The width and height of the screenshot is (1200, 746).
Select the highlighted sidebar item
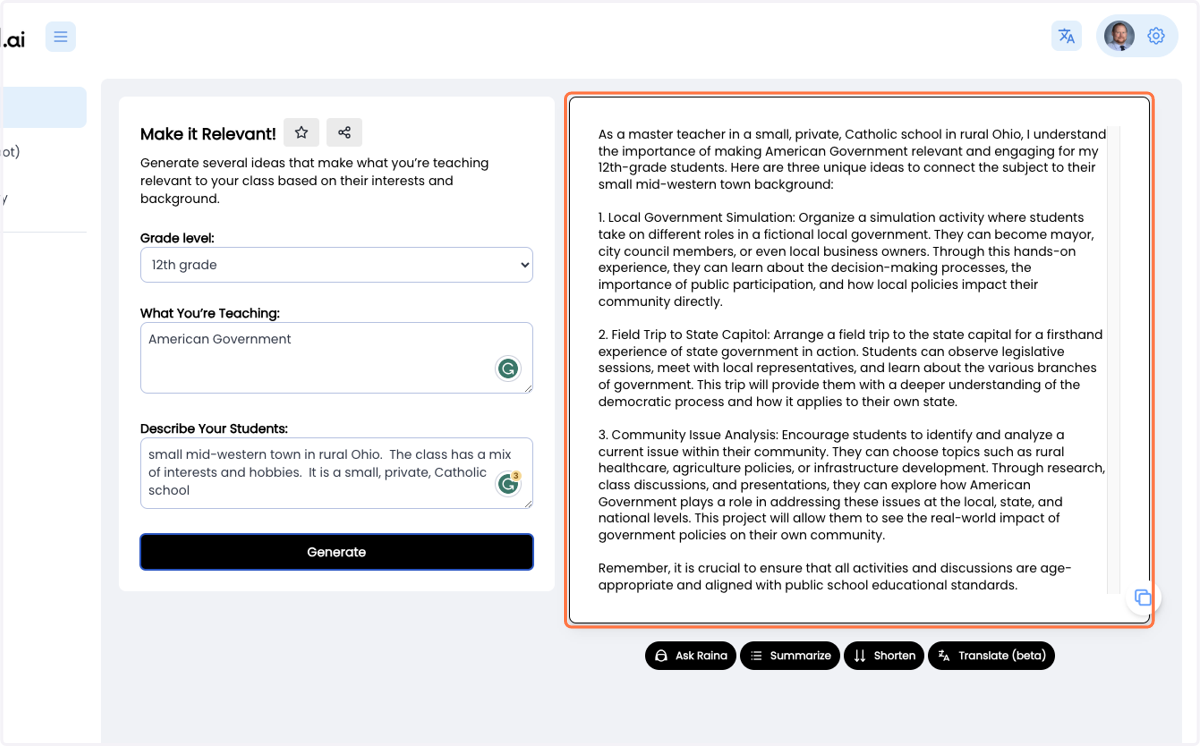coord(43,107)
